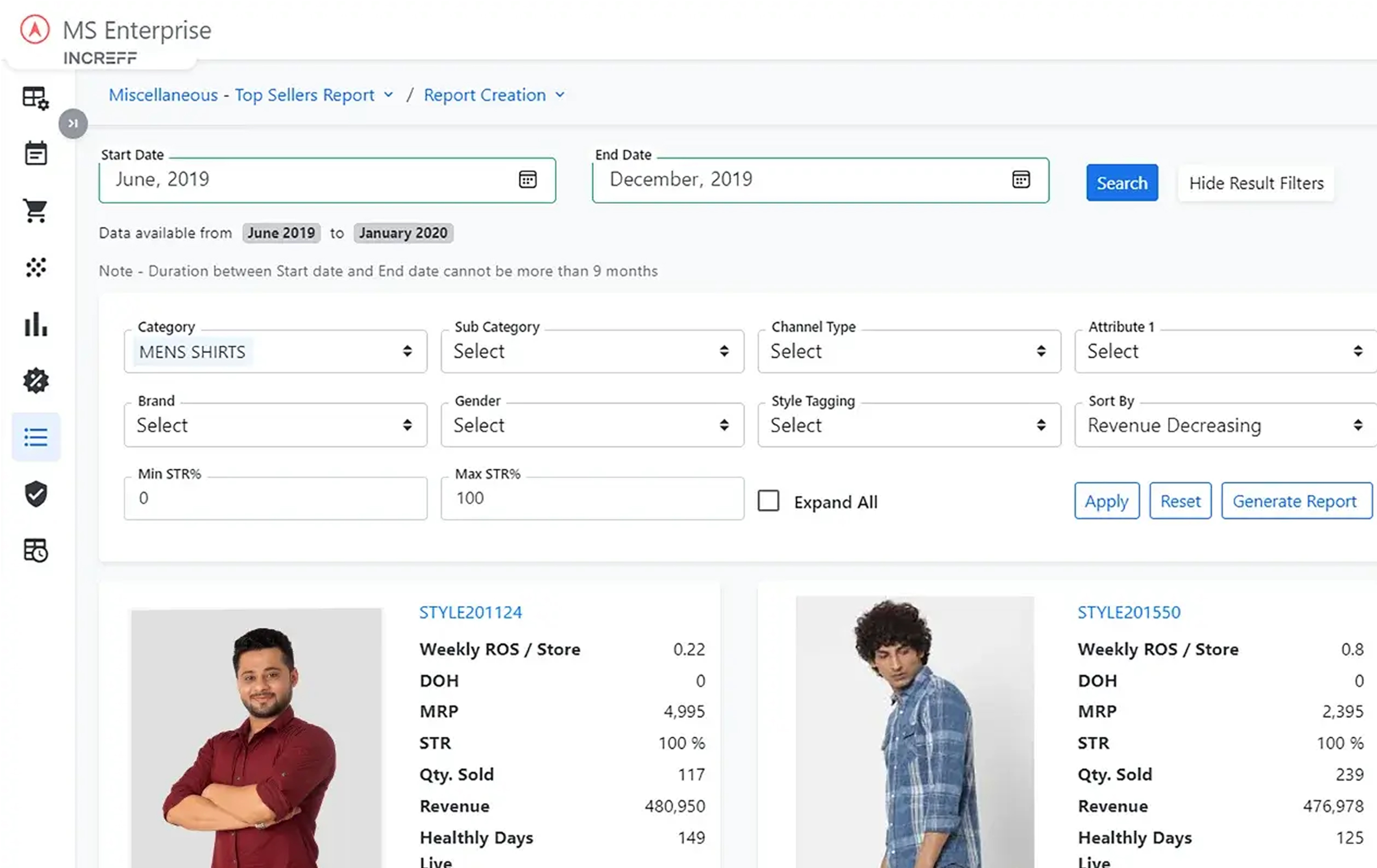The width and height of the screenshot is (1377, 868).
Task: Open the bar chart analytics icon
Action: pyautogui.click(x=36, y=324)
